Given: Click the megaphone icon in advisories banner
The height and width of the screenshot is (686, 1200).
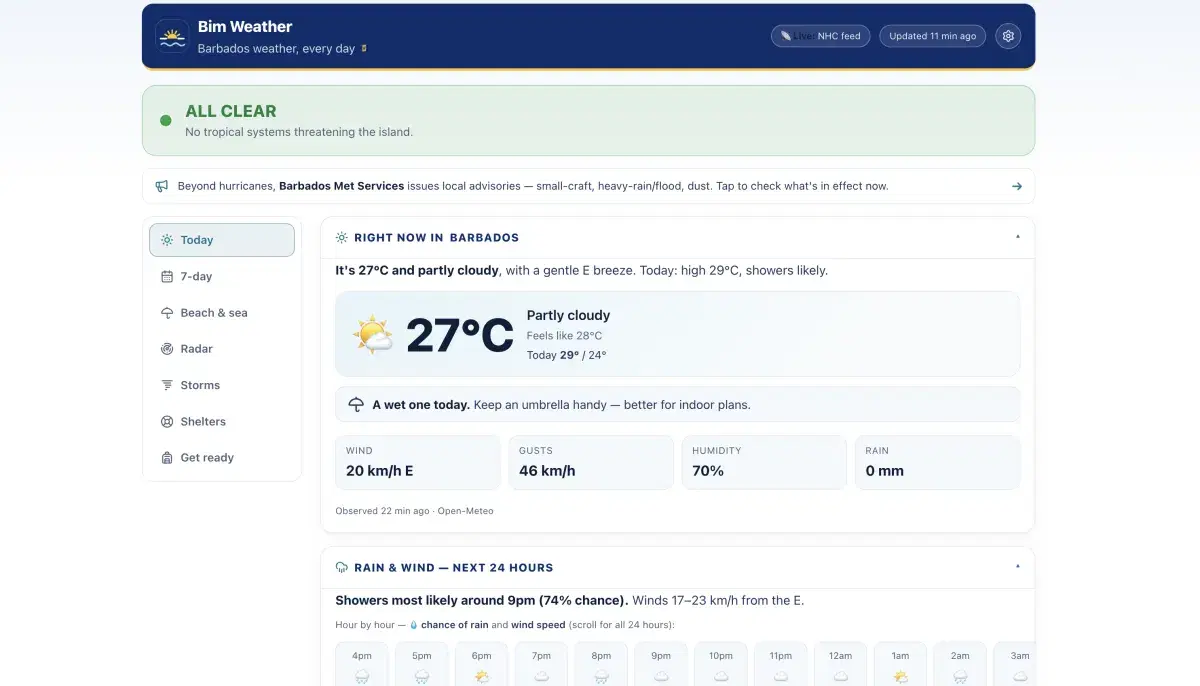Looking at the screenshot, I should 162,186.
